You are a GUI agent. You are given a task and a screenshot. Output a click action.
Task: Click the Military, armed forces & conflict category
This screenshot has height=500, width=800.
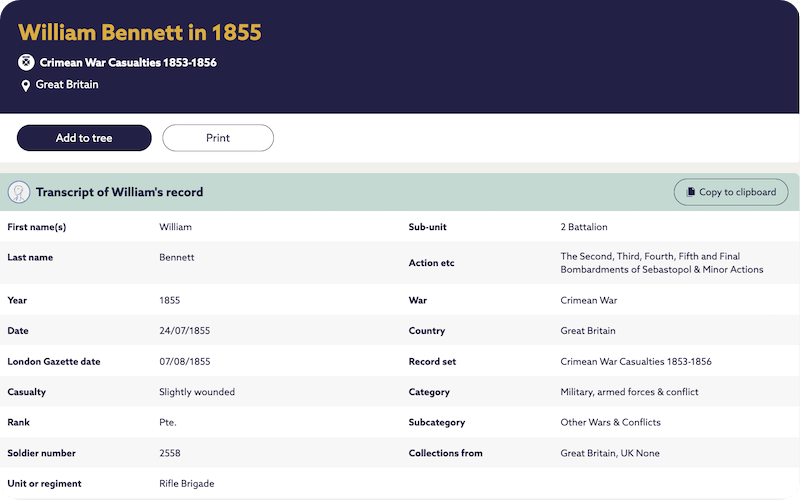coord(629,392)
